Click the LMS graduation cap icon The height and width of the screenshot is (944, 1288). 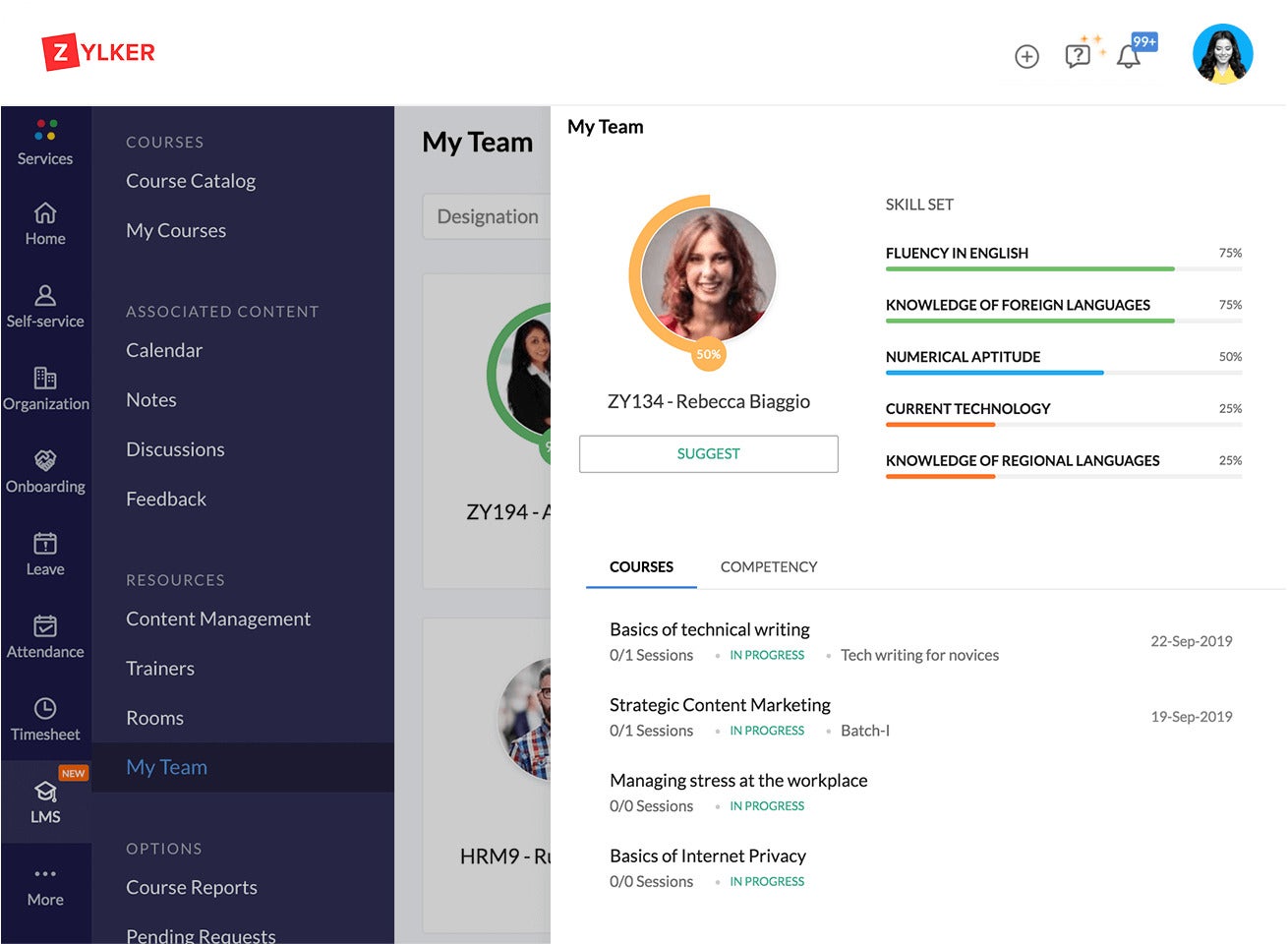pos(45,792)
